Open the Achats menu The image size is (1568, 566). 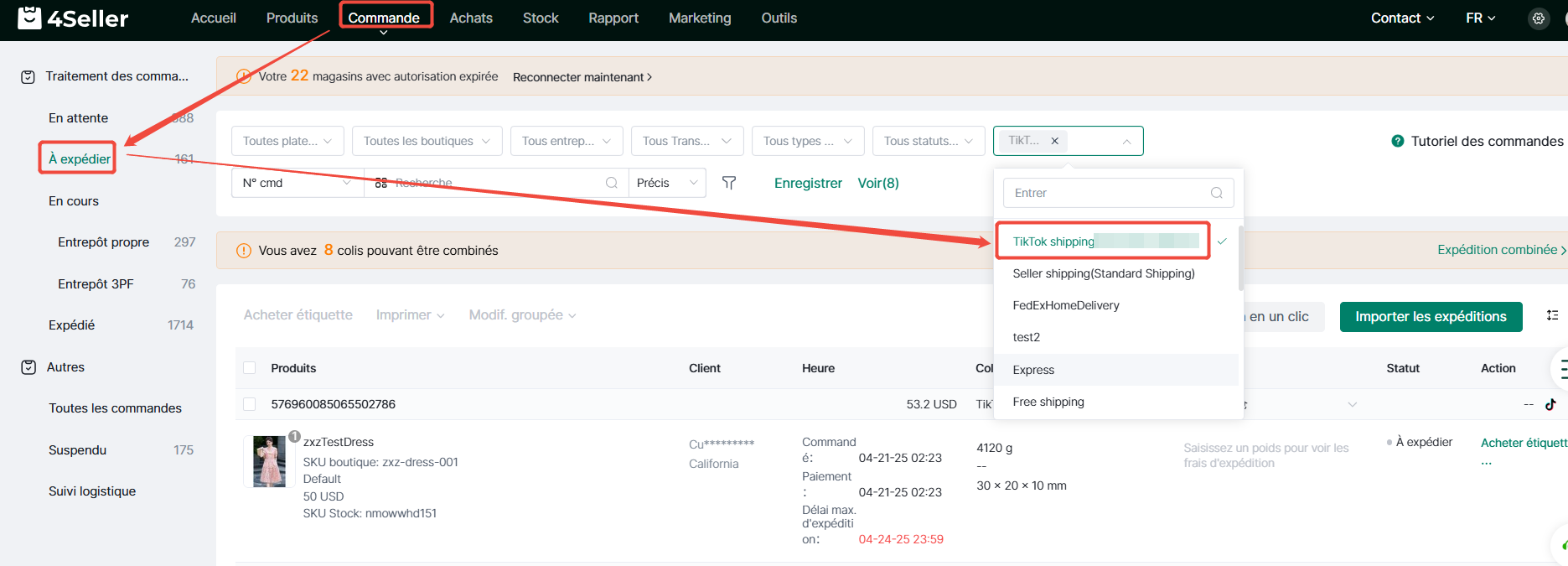pos(471,18)
